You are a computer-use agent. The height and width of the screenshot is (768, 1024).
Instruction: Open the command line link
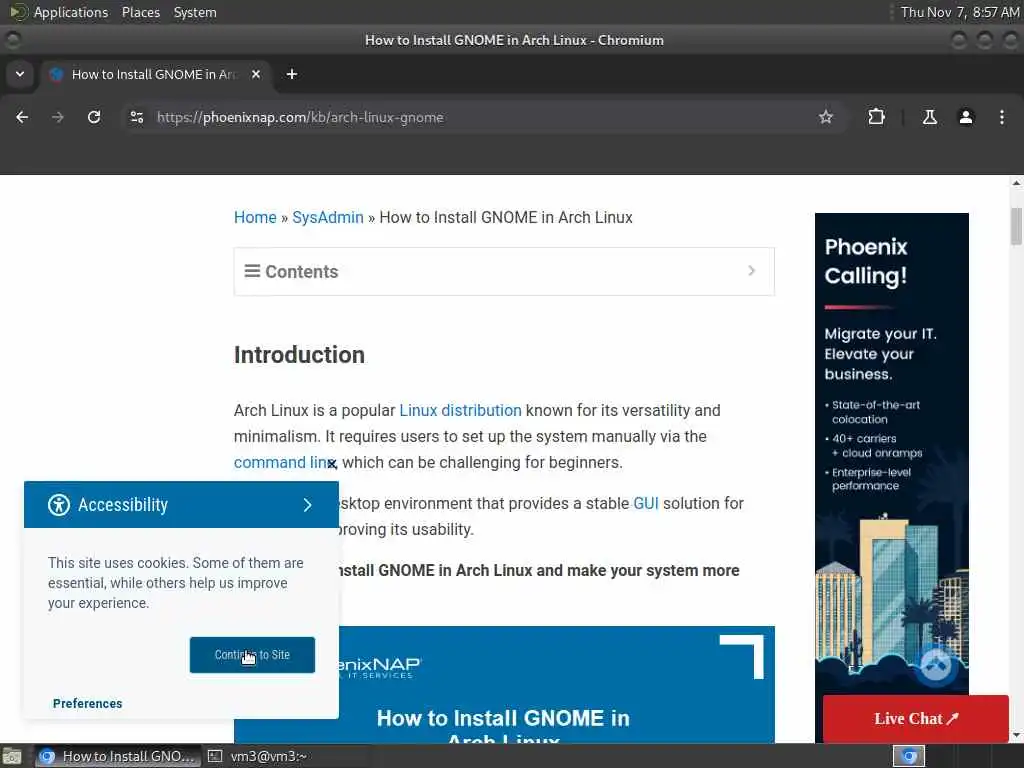coord(285,462)
